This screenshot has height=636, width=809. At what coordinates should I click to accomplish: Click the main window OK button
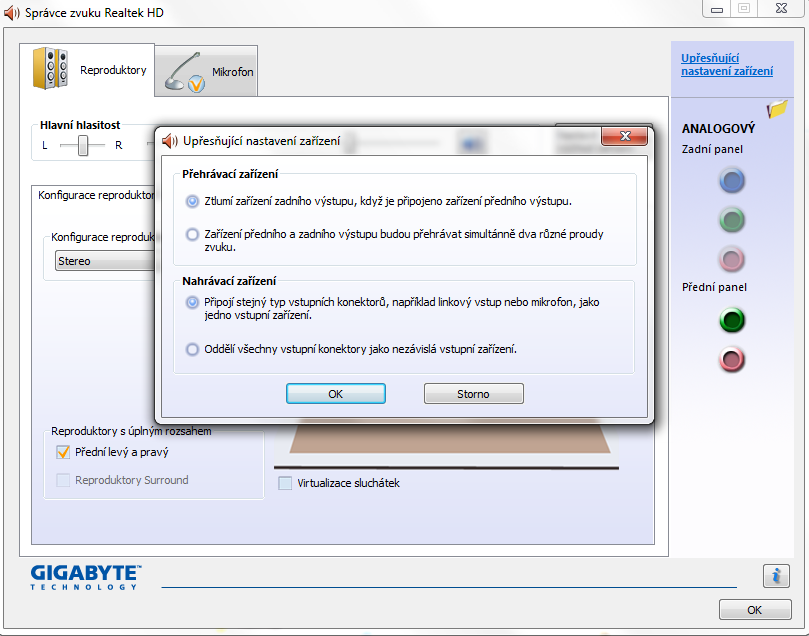coord(755,610)
